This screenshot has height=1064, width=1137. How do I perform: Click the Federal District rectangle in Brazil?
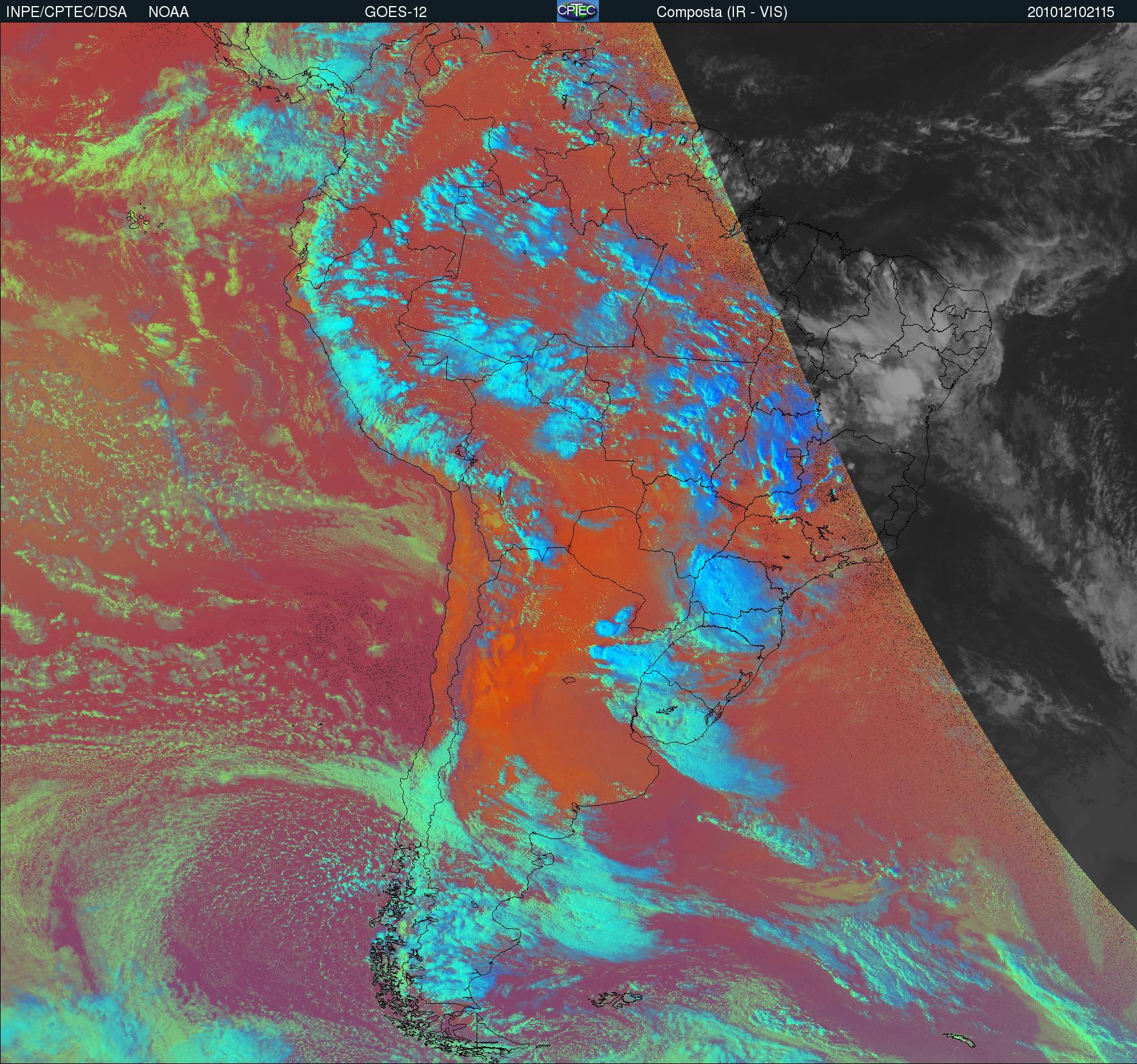point(793,452)
